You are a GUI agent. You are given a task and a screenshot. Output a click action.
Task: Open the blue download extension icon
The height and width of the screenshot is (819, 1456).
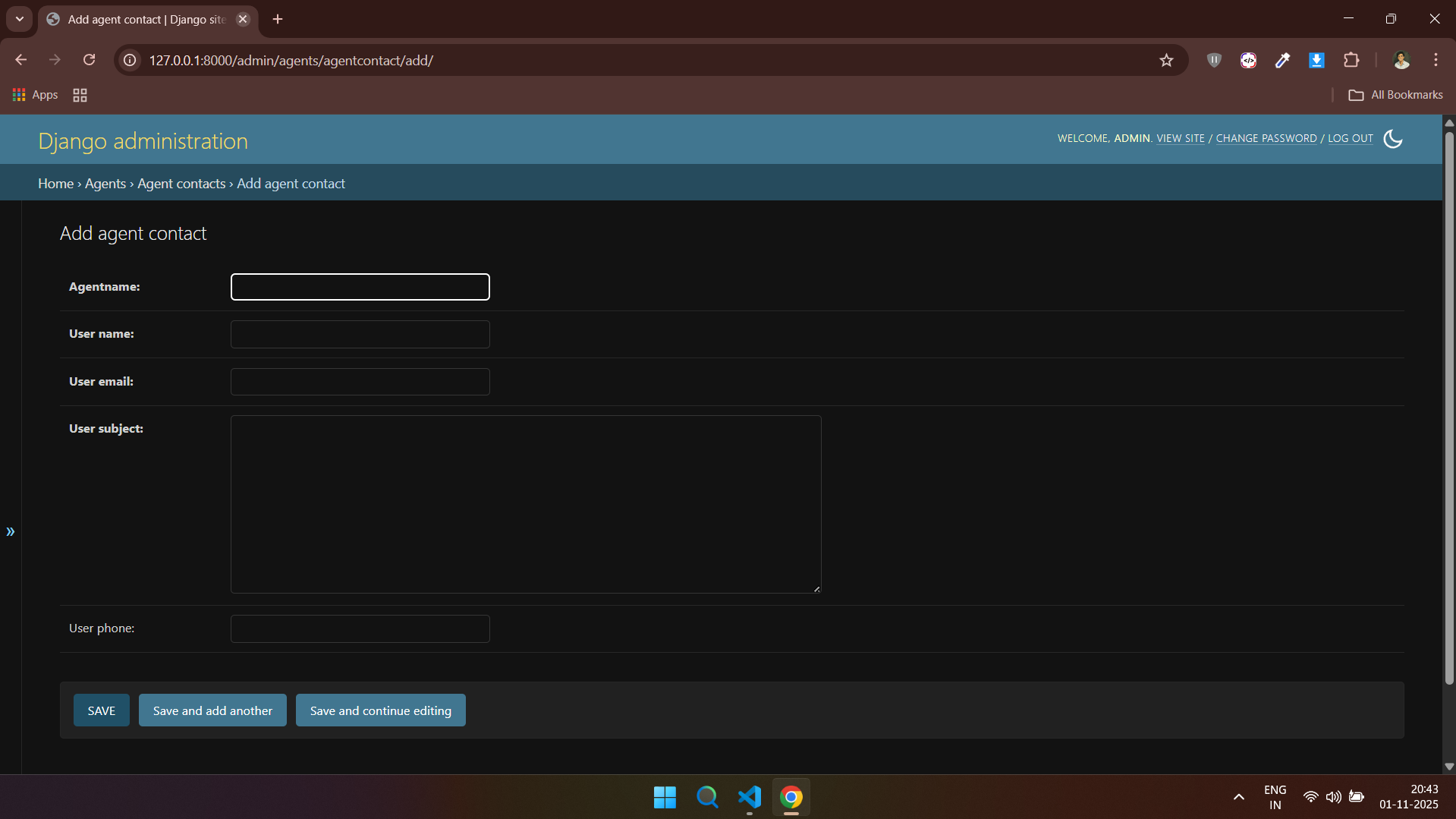(x=1316, y=60)
